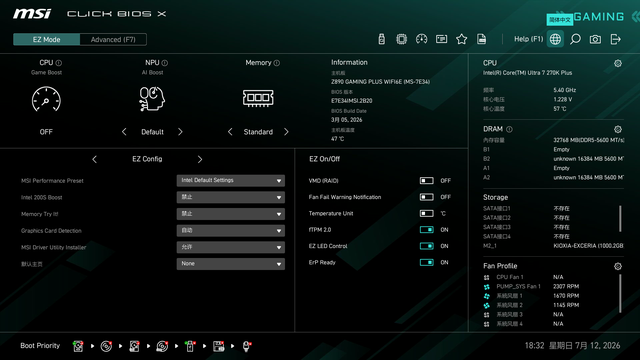Open MSI Performance Preset dropdown
The width and height of the screenshot is (640, 360).
pos(231,180)
